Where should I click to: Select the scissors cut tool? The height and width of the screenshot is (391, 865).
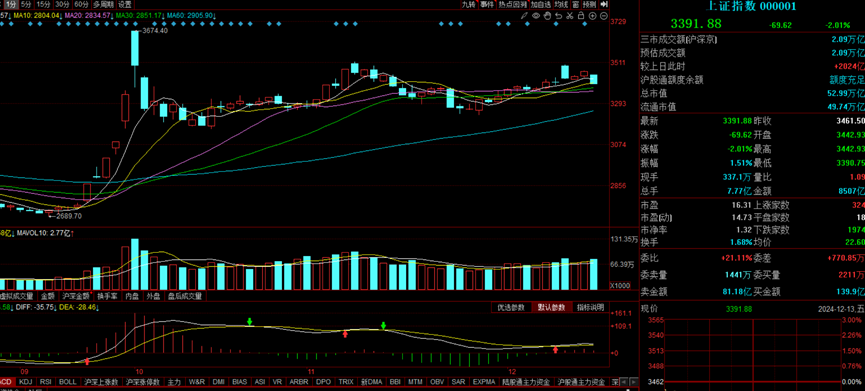(x=569, y=15)
